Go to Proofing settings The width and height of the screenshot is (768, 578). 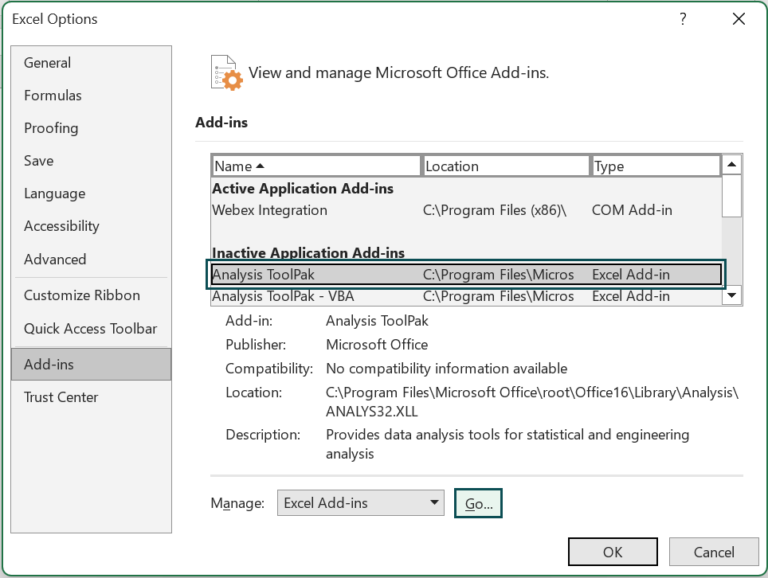click(x=91, y=128)
